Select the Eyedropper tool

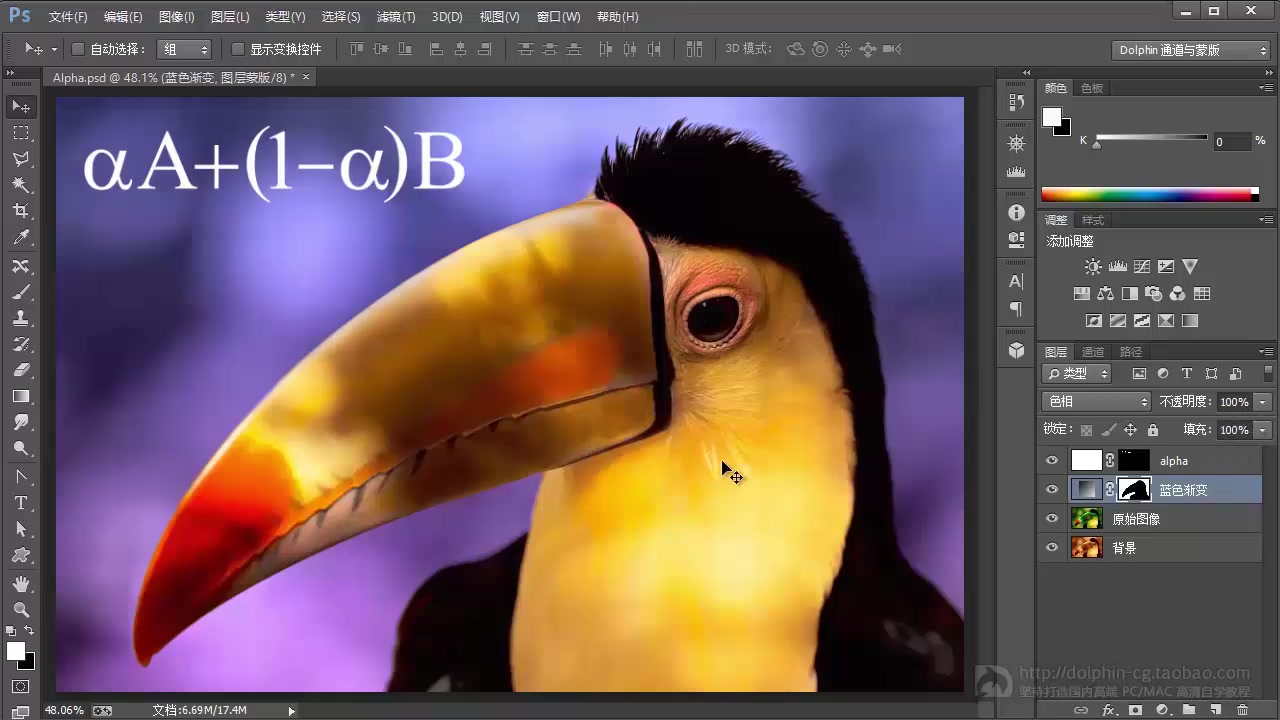(21, 238)
